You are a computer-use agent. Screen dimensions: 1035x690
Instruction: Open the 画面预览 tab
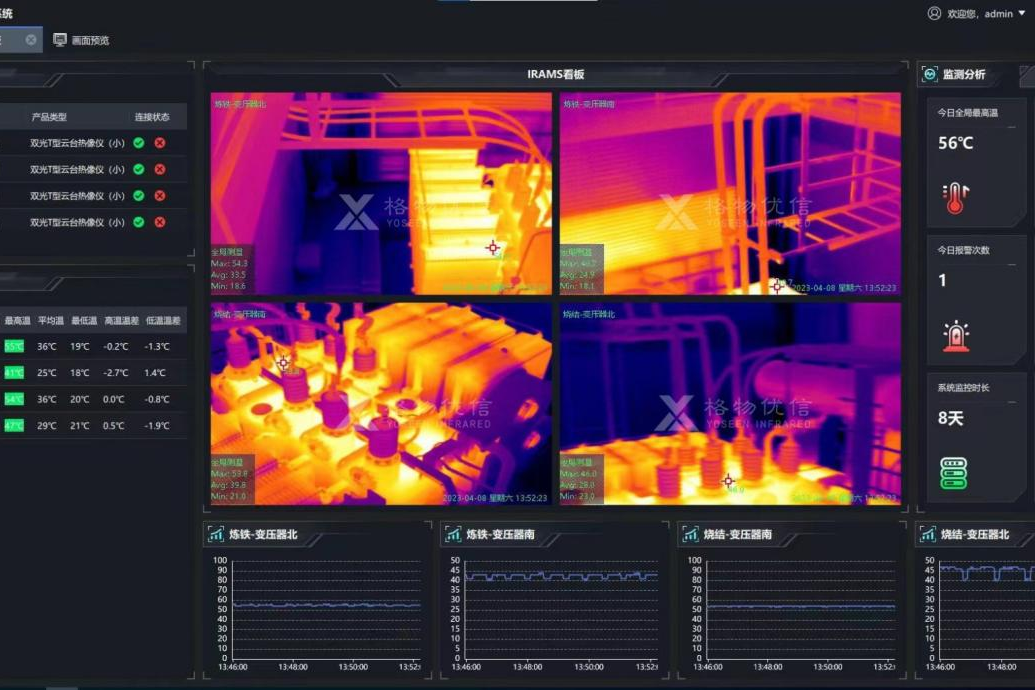[90, 40]
